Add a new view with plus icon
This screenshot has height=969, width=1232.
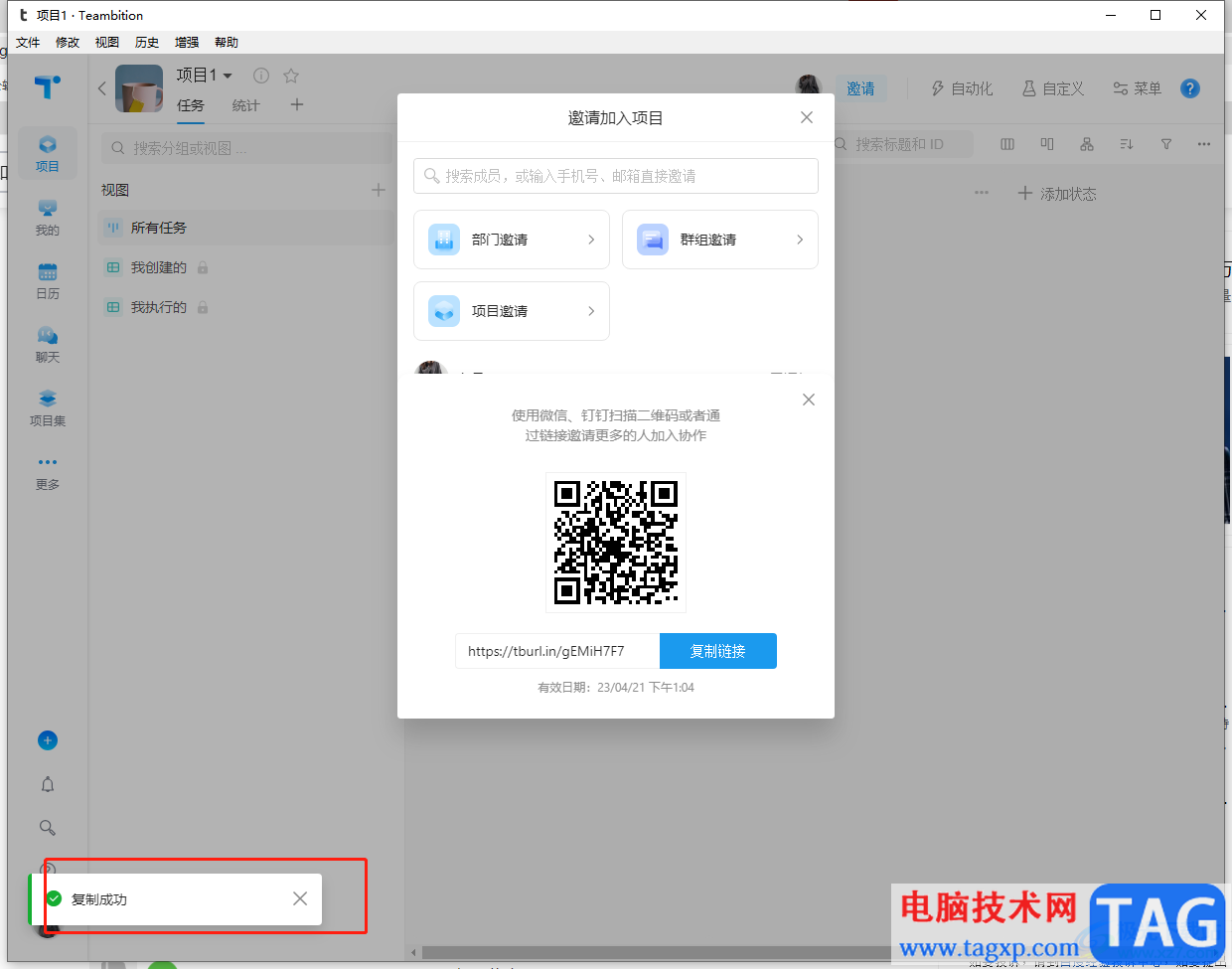click(x=379, y=190)
